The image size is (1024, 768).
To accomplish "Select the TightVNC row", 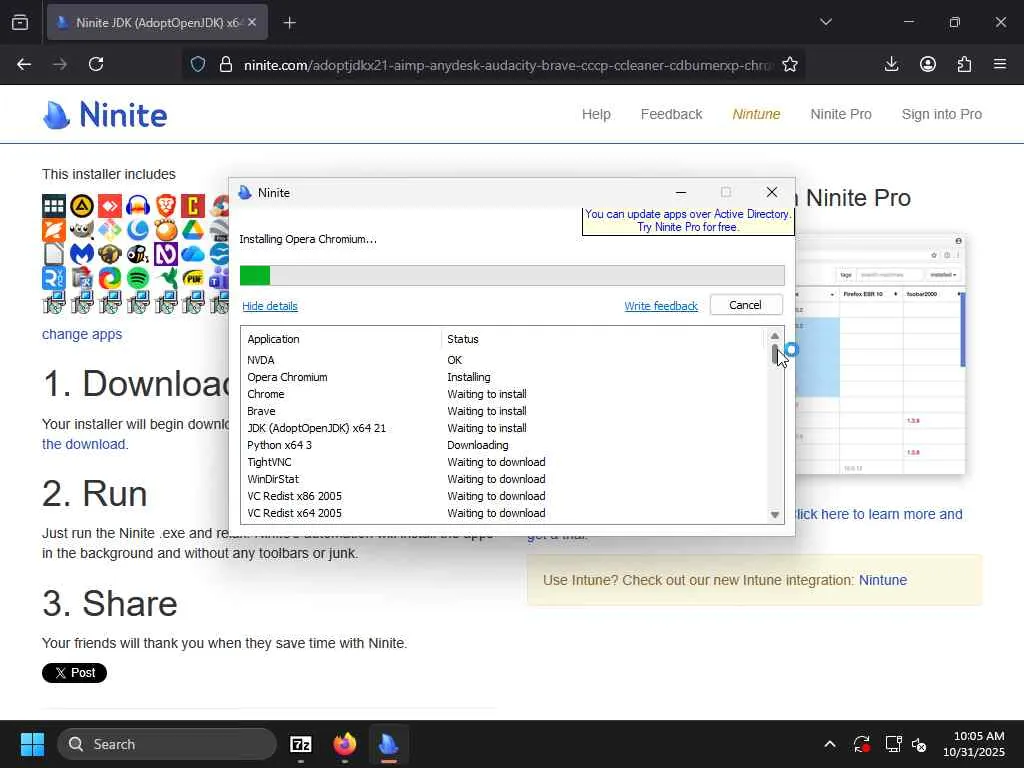I will click(504, 462).
